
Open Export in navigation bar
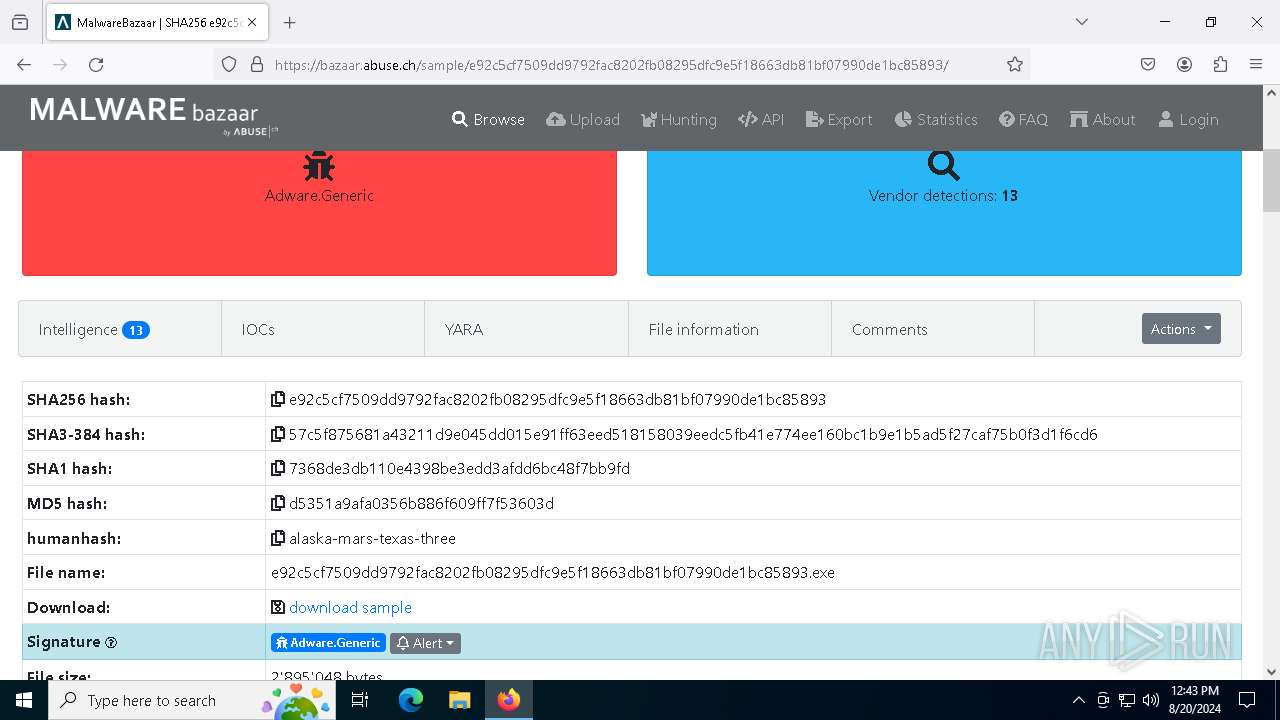tap(839, 119)
